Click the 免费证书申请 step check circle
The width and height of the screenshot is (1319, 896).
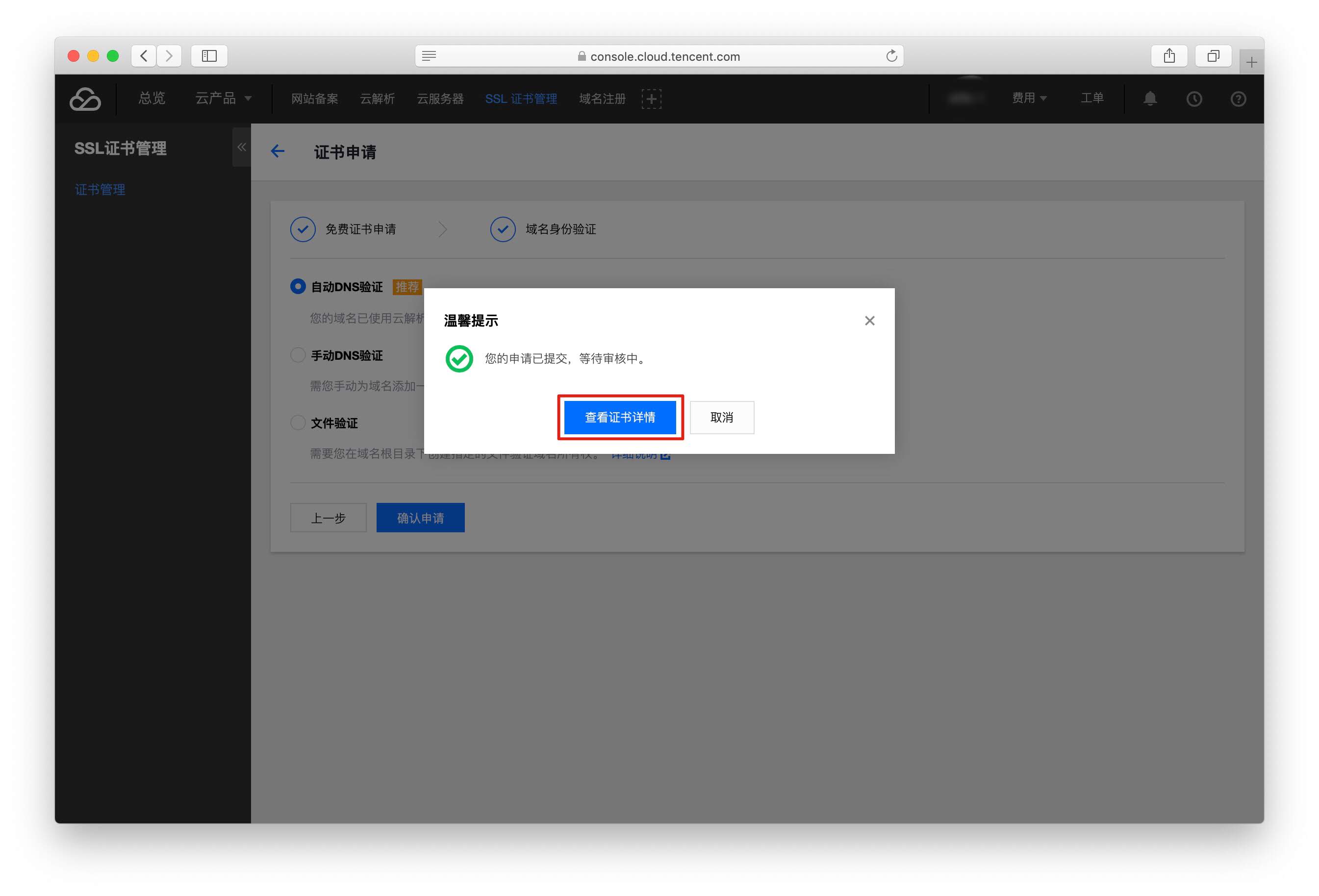pos(303,229)
